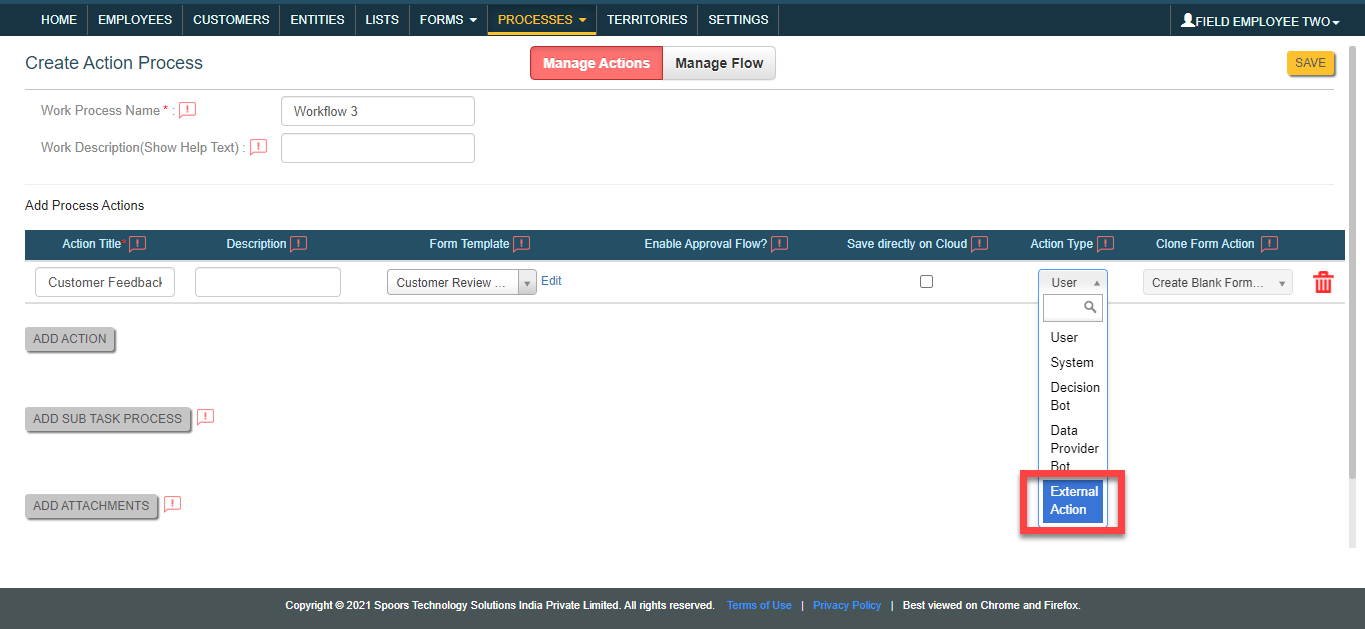The height and width of the screenshot is (629, 1365).
Task: Click the help icon next to Action Title header
Action: [138, 243]
